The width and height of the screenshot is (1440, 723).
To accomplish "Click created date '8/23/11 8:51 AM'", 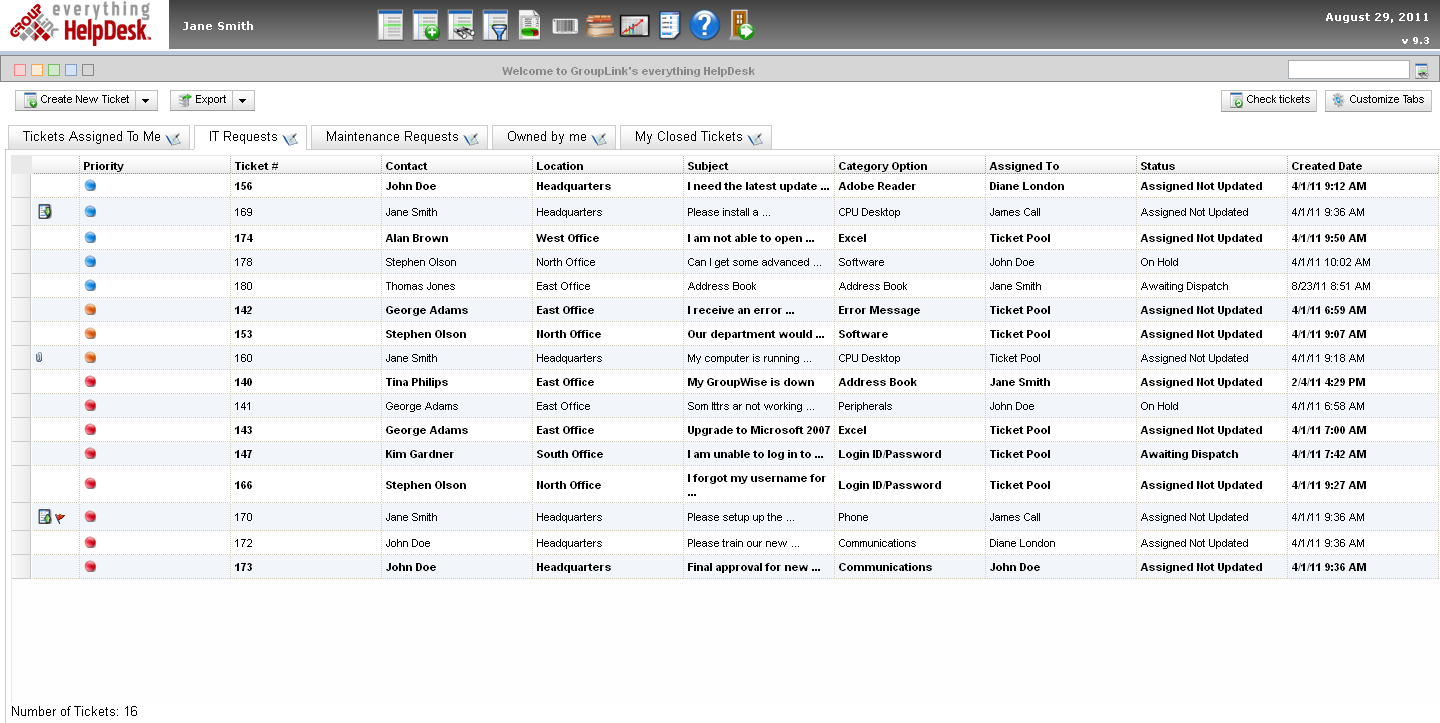I will (1331, 286).
